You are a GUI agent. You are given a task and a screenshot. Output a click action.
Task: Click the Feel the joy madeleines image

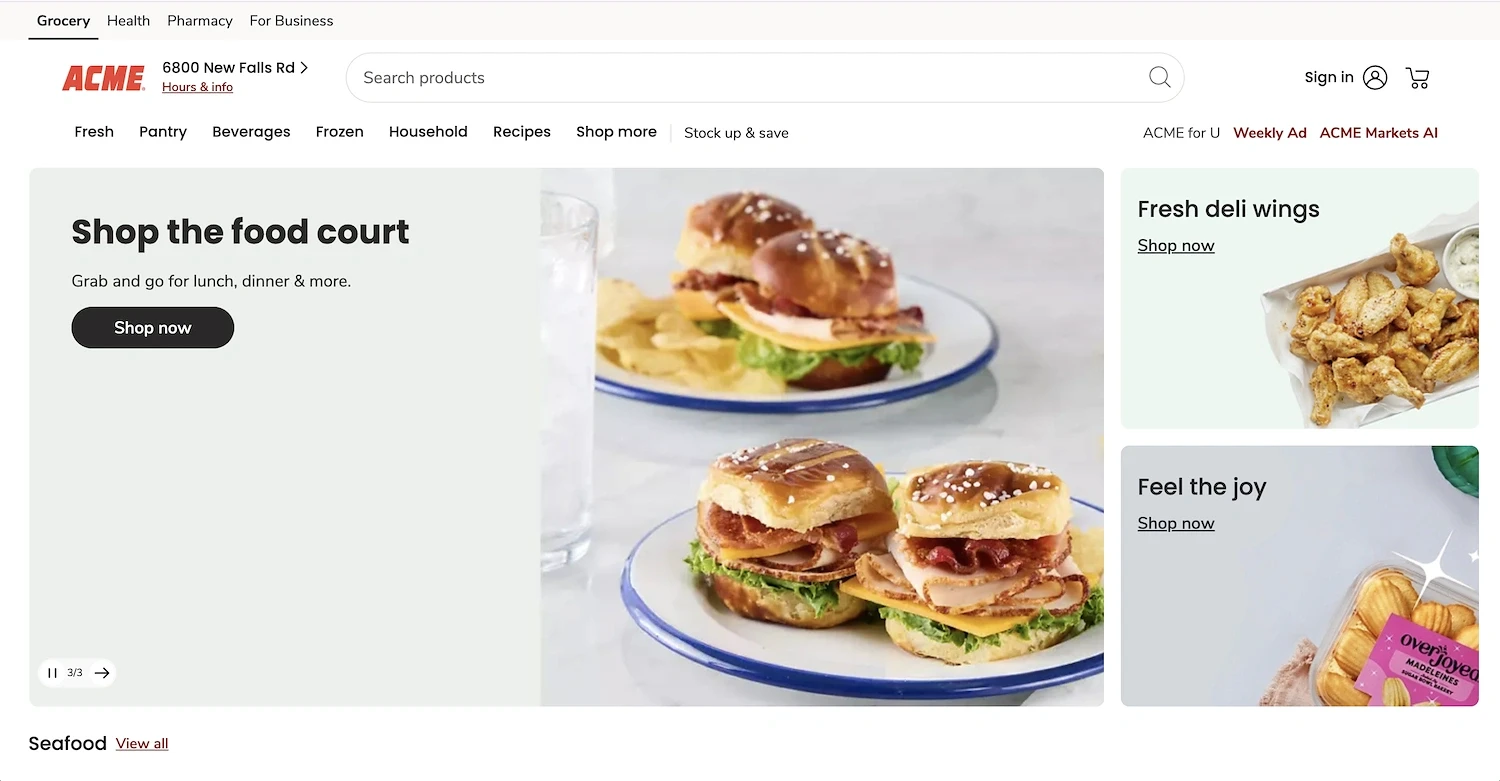(1390, 625)
